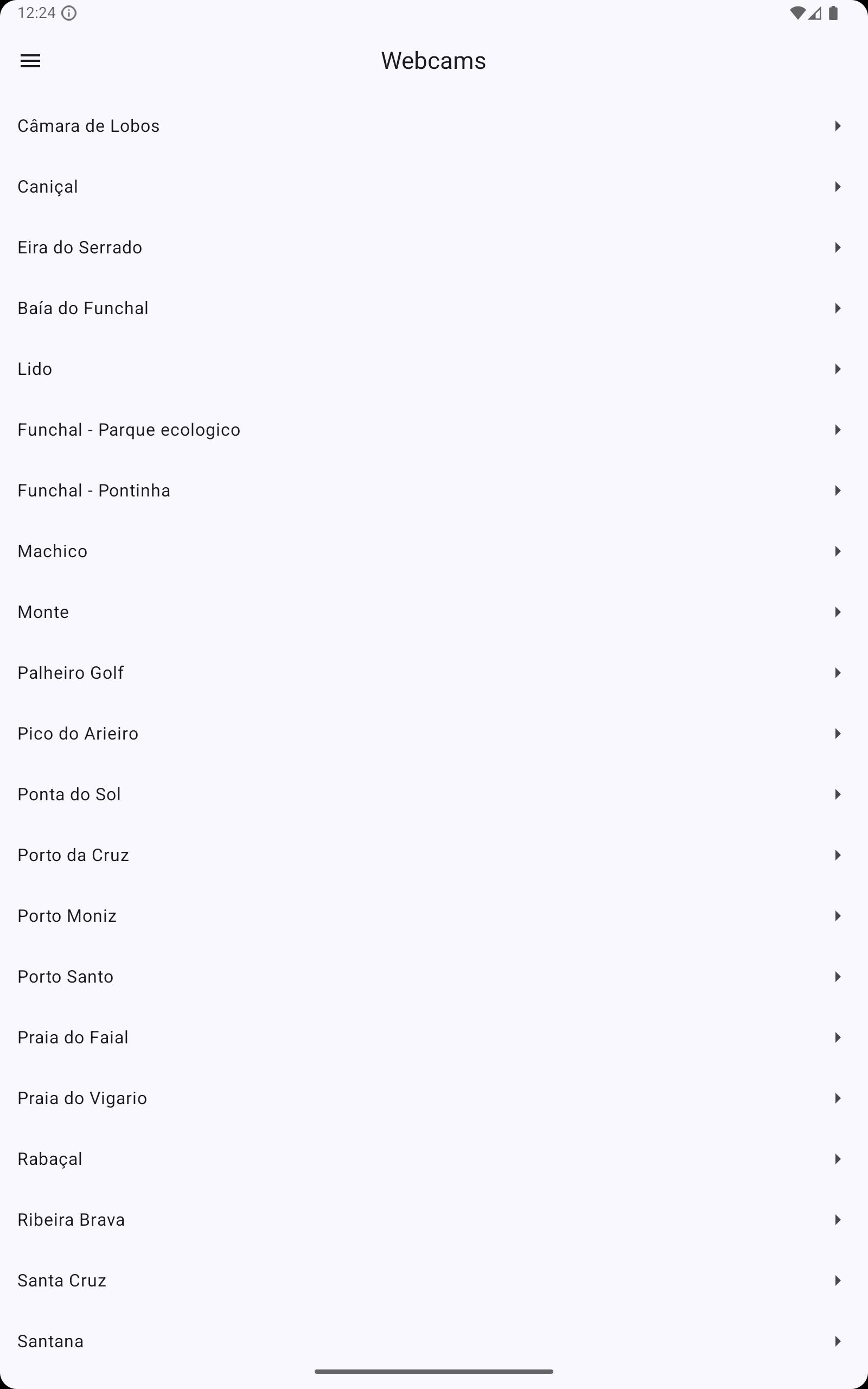Expand the Pico do Arieiro arrow
This screenshot has height=1389, width=868.
point(838,734)
